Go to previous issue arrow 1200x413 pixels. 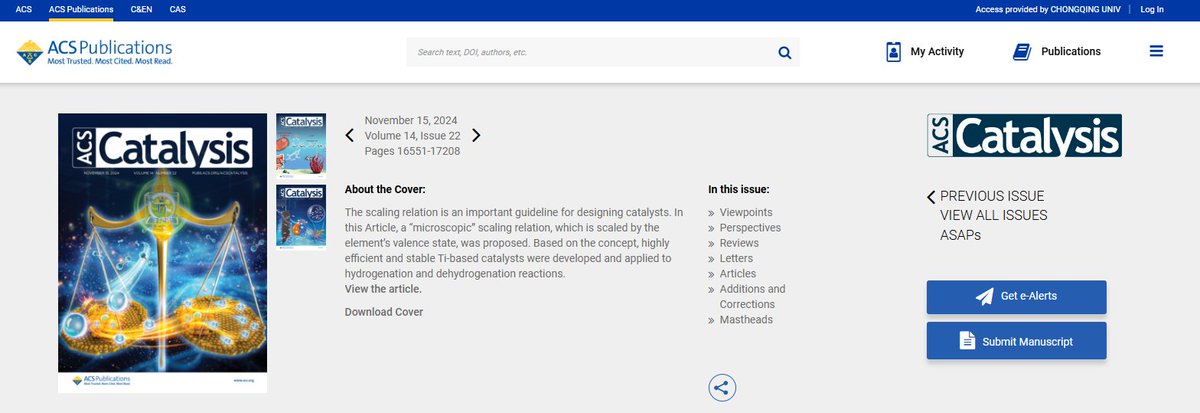pyautogui.click(x=349, y=135)
